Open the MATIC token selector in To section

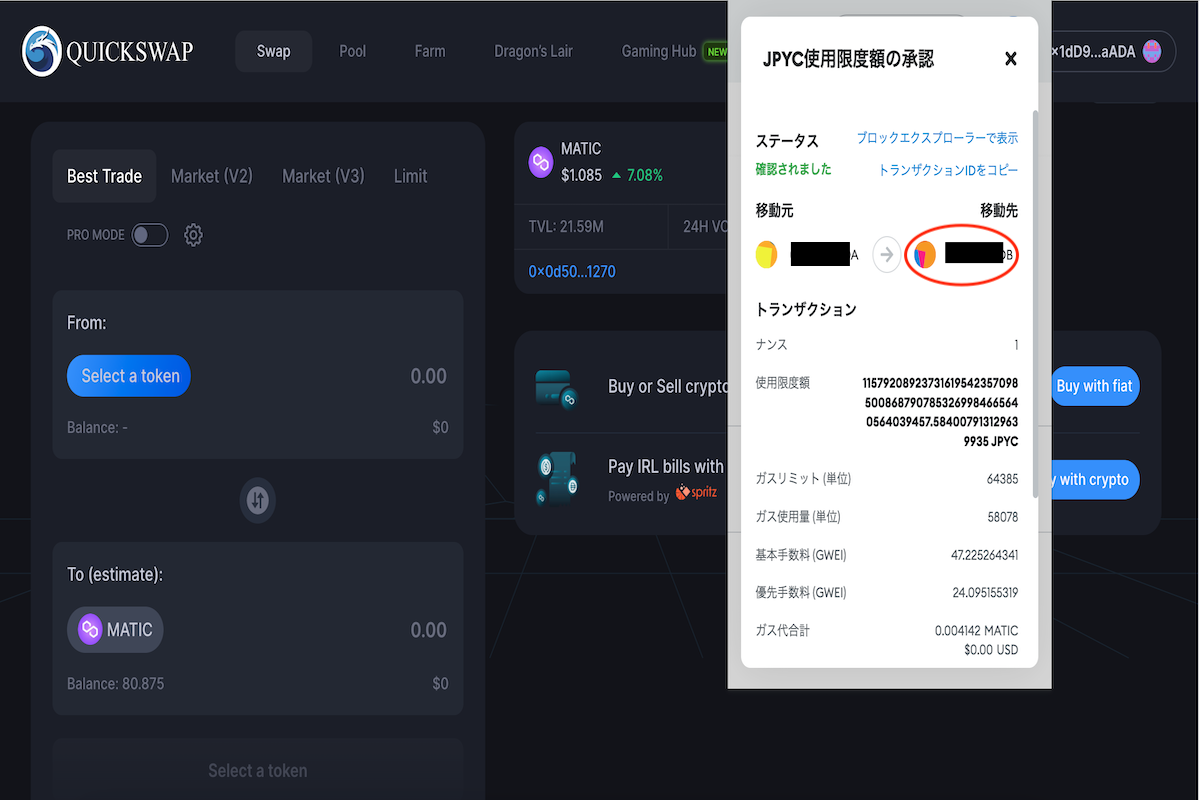[114, 629]
